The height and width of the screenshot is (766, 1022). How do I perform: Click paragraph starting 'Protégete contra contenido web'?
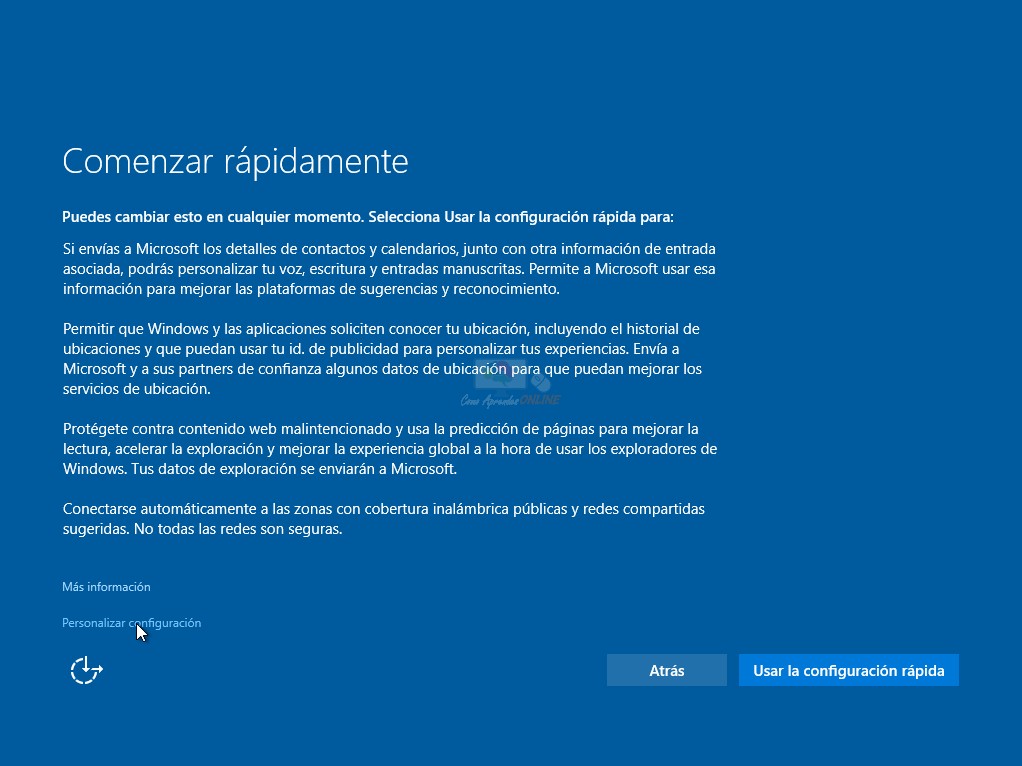coord(390,449)
